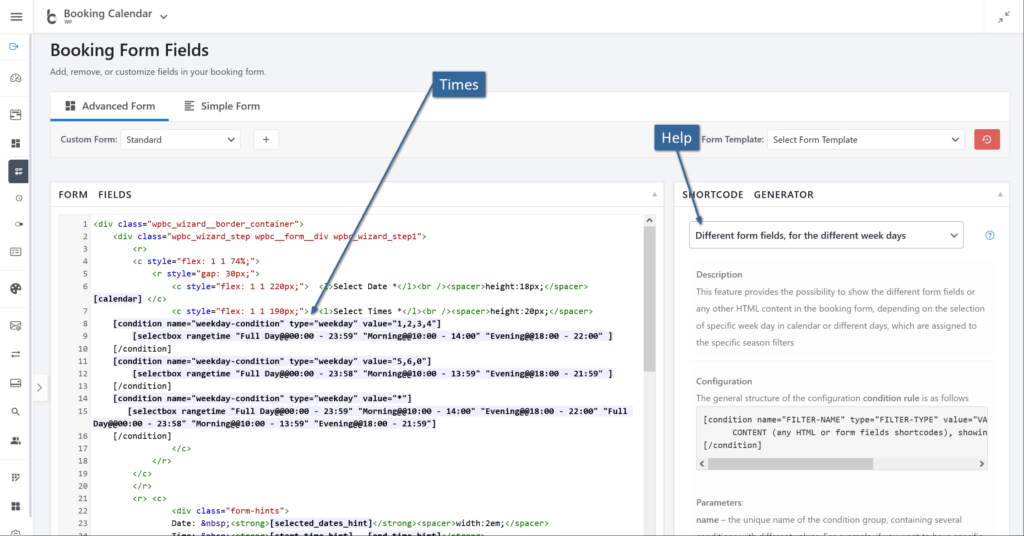Click the Booking Form Fields page heading
The image size is (1024, 536).
click(x=129, y=50)
